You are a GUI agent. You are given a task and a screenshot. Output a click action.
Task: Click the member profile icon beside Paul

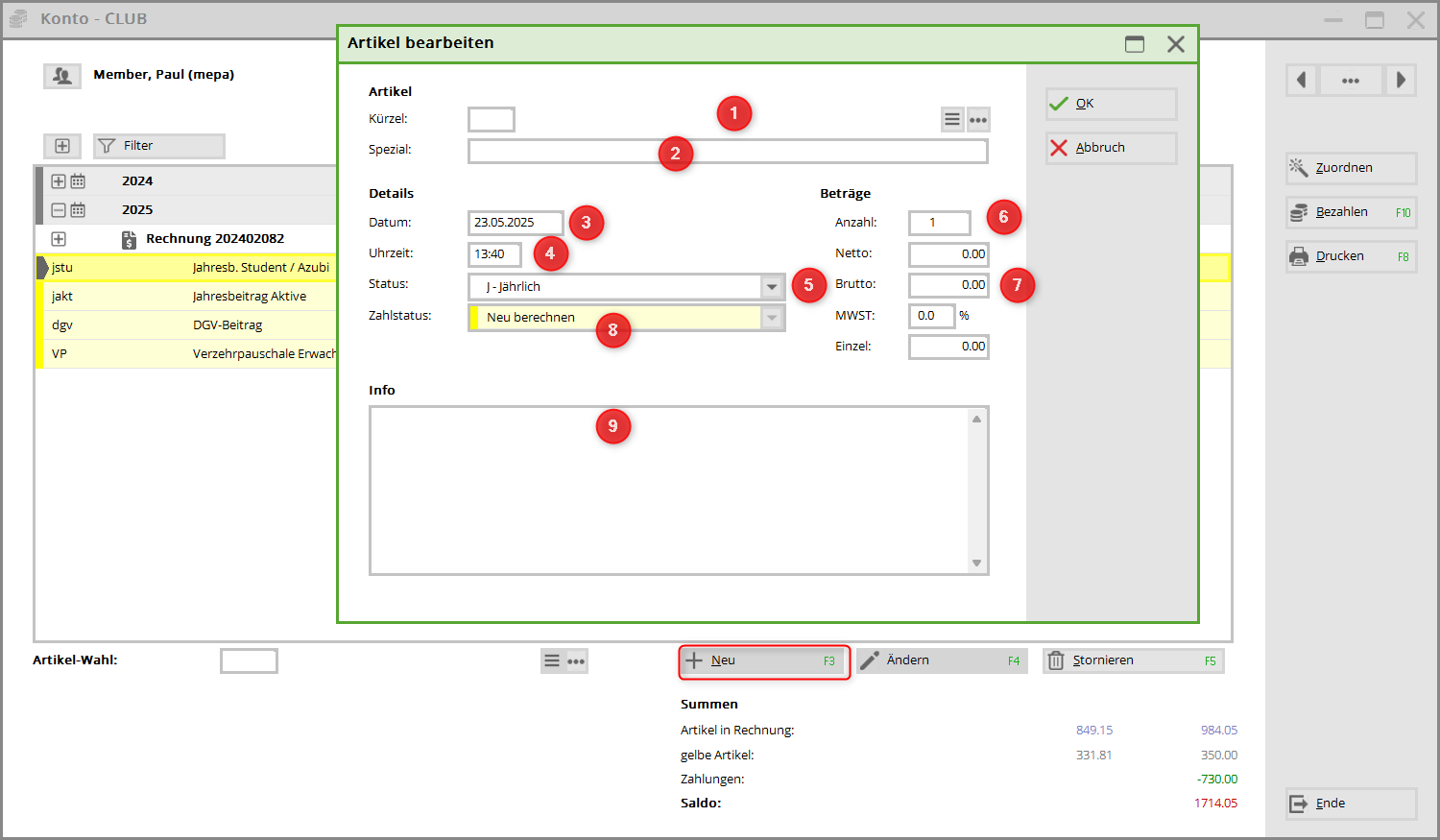tap(62, 76)
